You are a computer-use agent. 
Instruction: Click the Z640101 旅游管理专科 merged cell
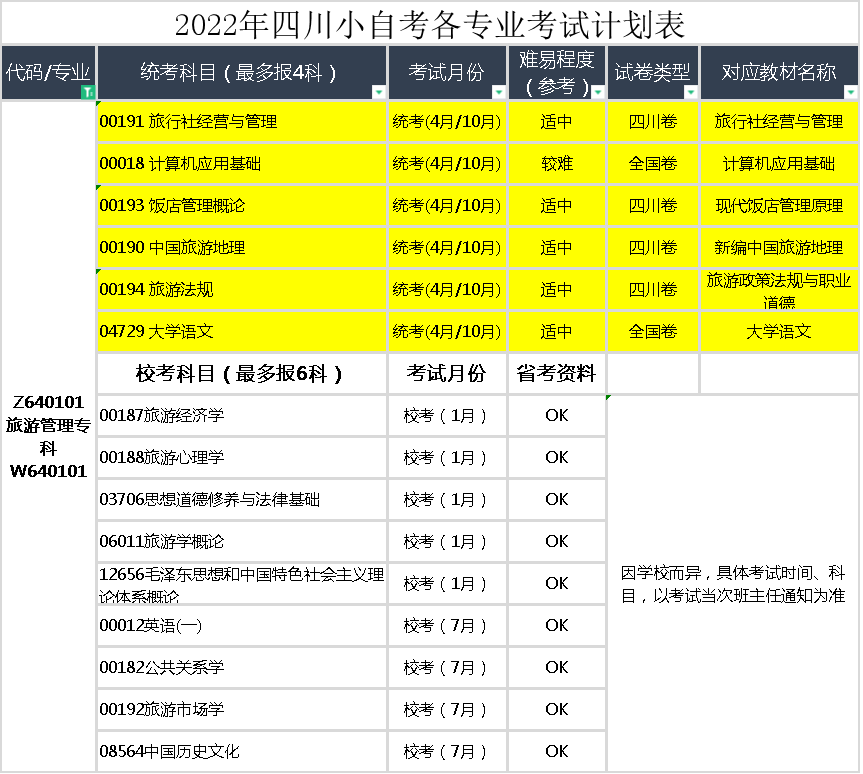[48, 436]
